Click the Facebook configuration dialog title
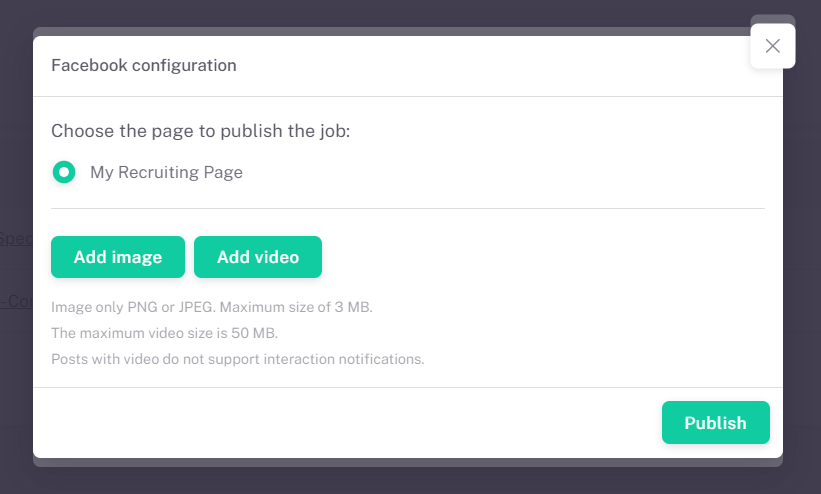821x494 pixels. (x=144, y=66)
